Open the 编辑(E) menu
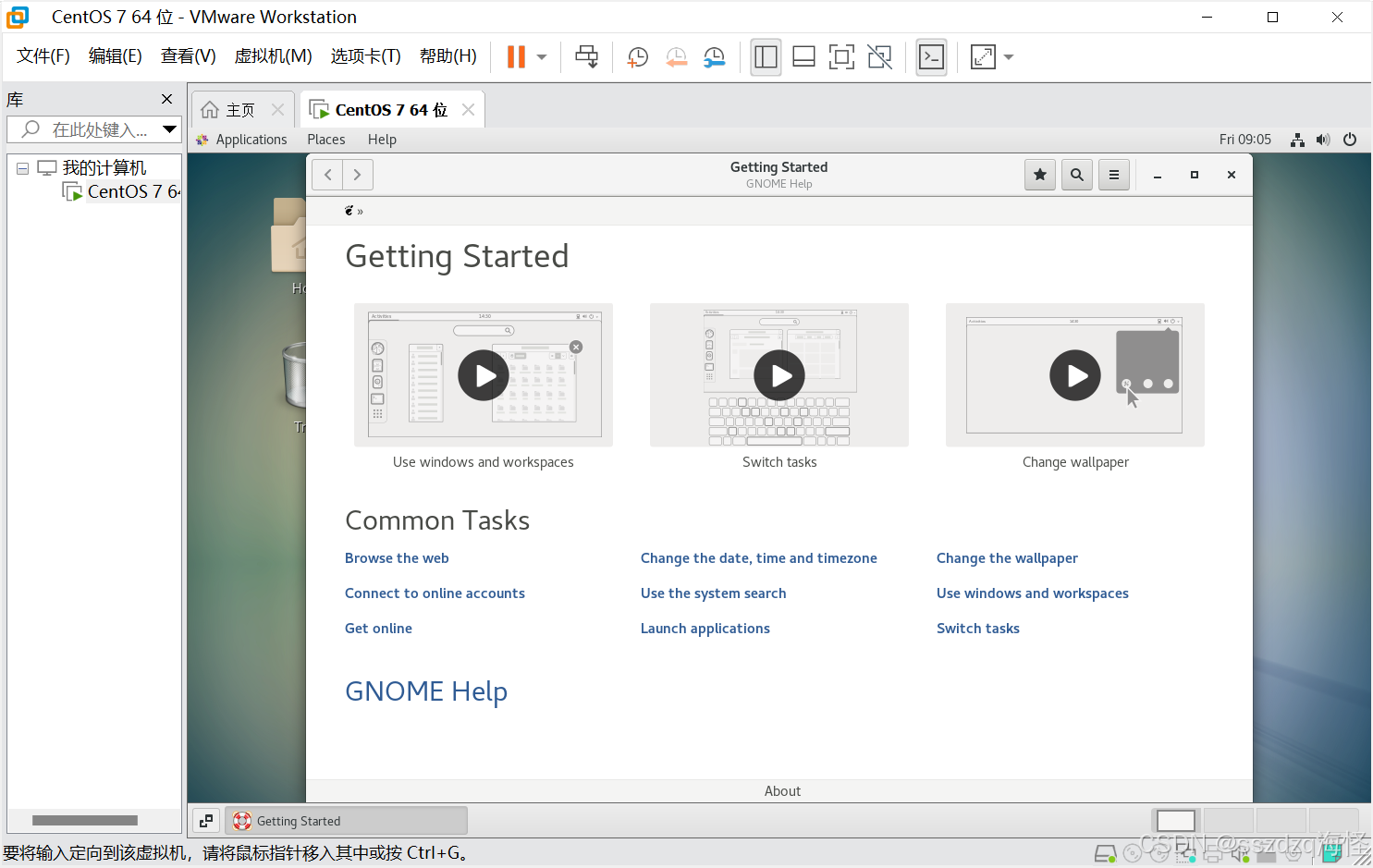Screen dimensions: 1373x868 coord(115,56)
